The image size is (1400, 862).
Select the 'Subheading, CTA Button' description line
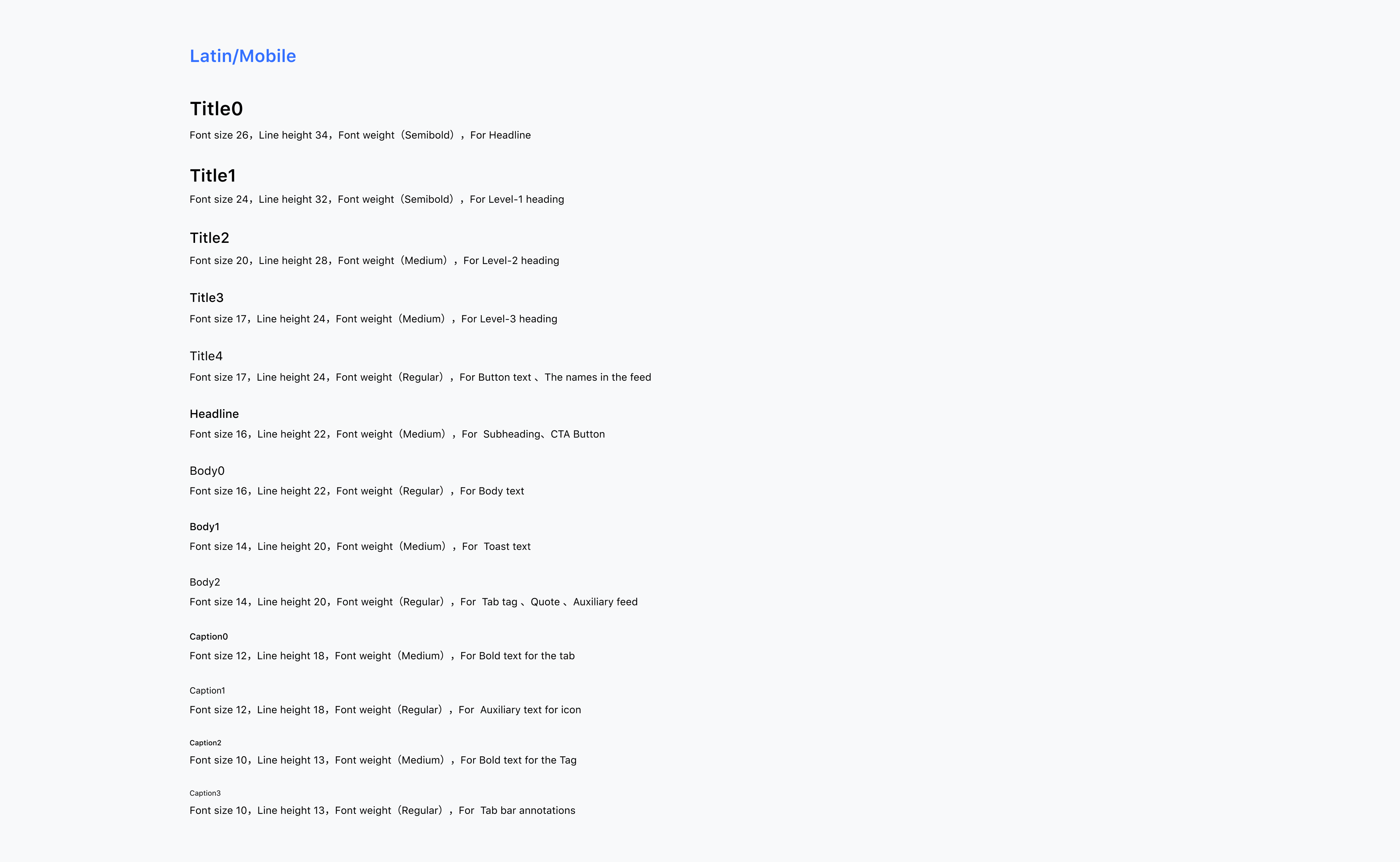coord(397,434)
